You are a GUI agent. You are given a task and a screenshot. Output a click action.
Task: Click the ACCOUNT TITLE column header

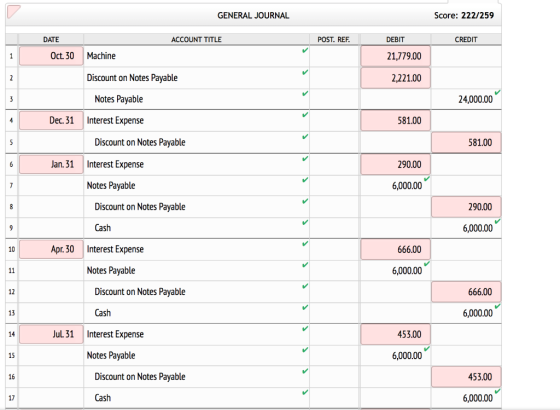click(x=196, y=39)
